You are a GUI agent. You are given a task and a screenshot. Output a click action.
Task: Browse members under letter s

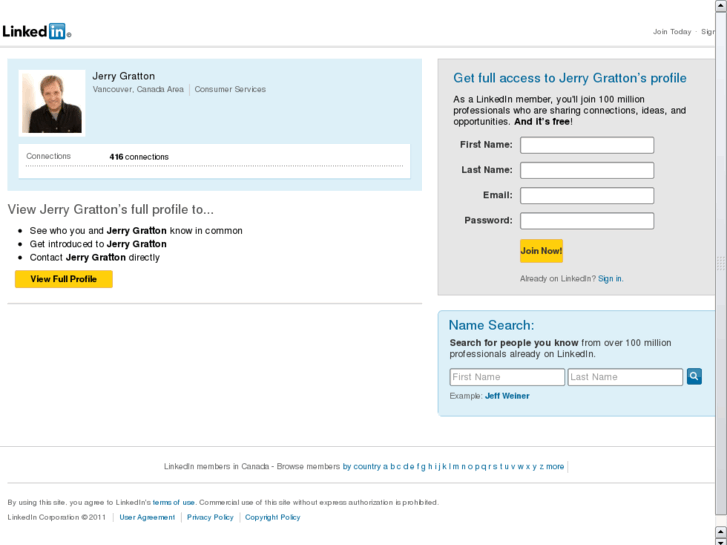point(495,467)
